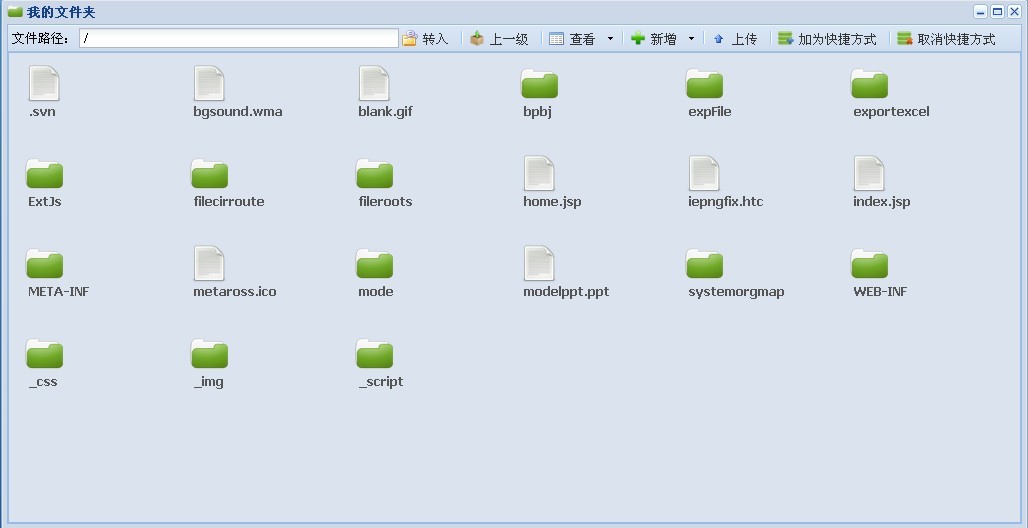Open the fileroots folder icon
The width and height of the screenshot is (1028, 528).
pyautogui.click(x=375, y=174)
